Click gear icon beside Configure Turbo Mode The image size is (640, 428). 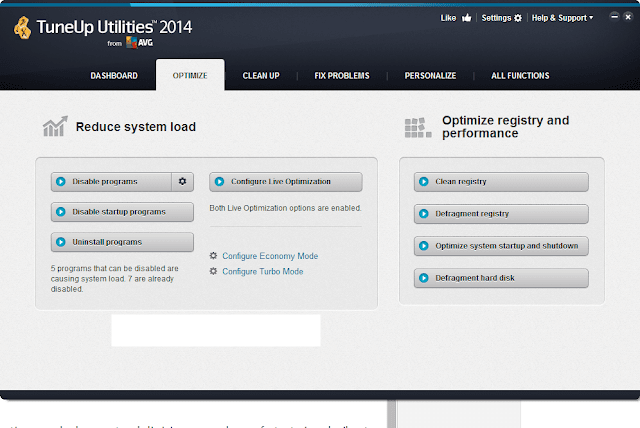pos(213,271)
